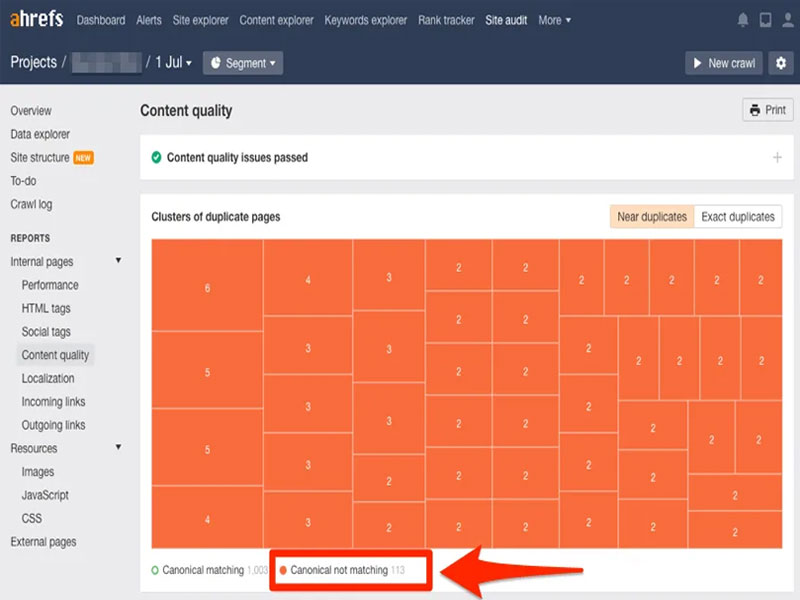Start a New crawl
The height and width of the screenshot is (600, 800).
pos(723,63)
